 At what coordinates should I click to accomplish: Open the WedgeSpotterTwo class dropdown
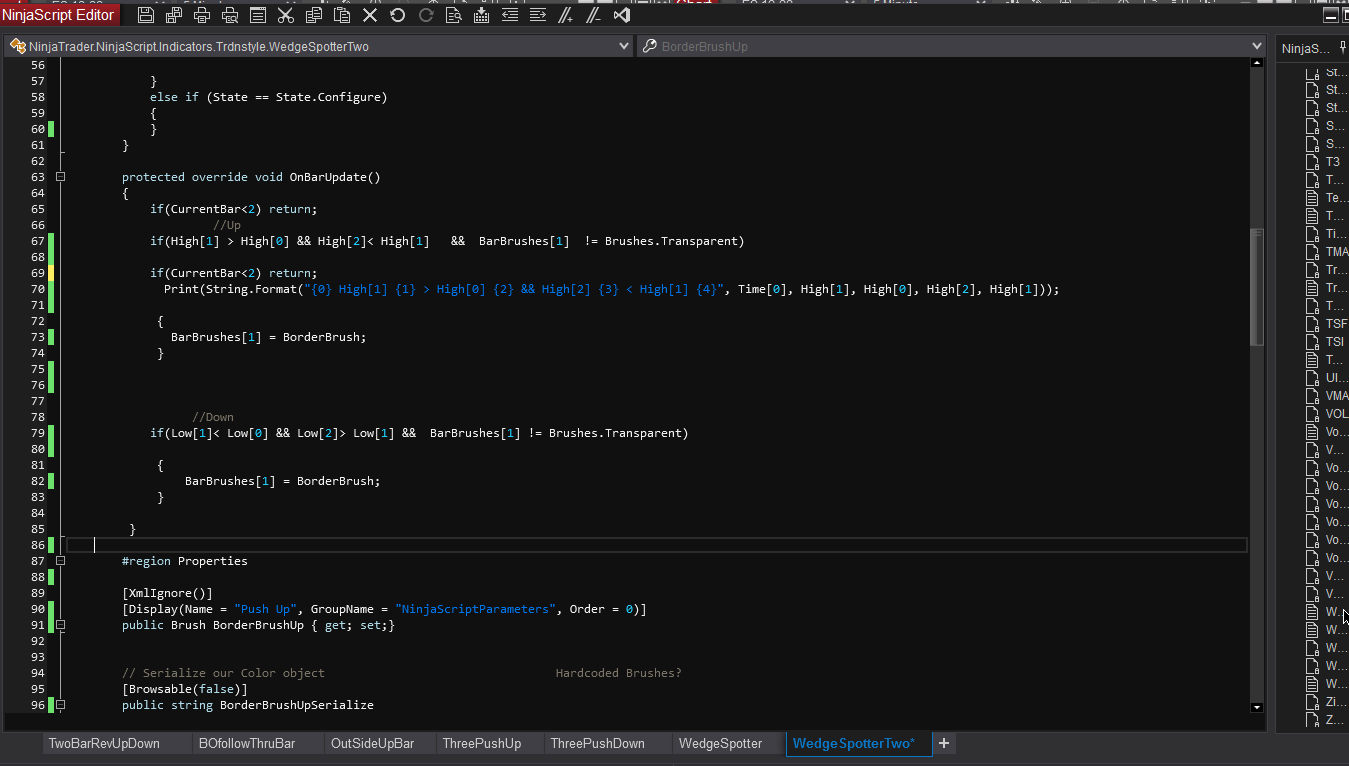pos(623,46)
